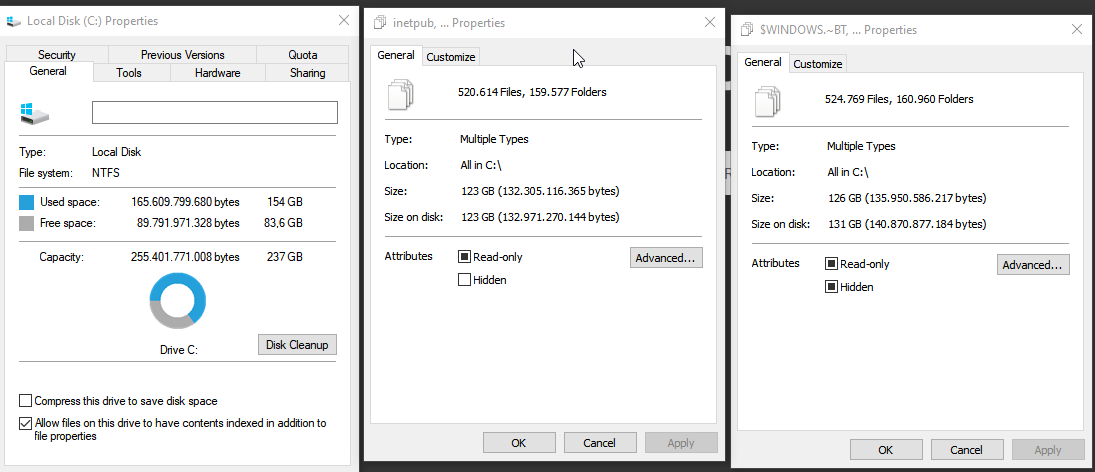The image size is (1095, 472).
Task: Click the drive icon beside the name field
Action: (34, 113)
